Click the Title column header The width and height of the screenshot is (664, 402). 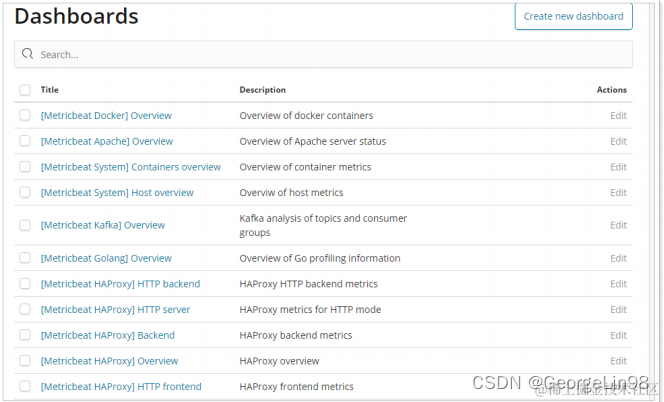50,90
